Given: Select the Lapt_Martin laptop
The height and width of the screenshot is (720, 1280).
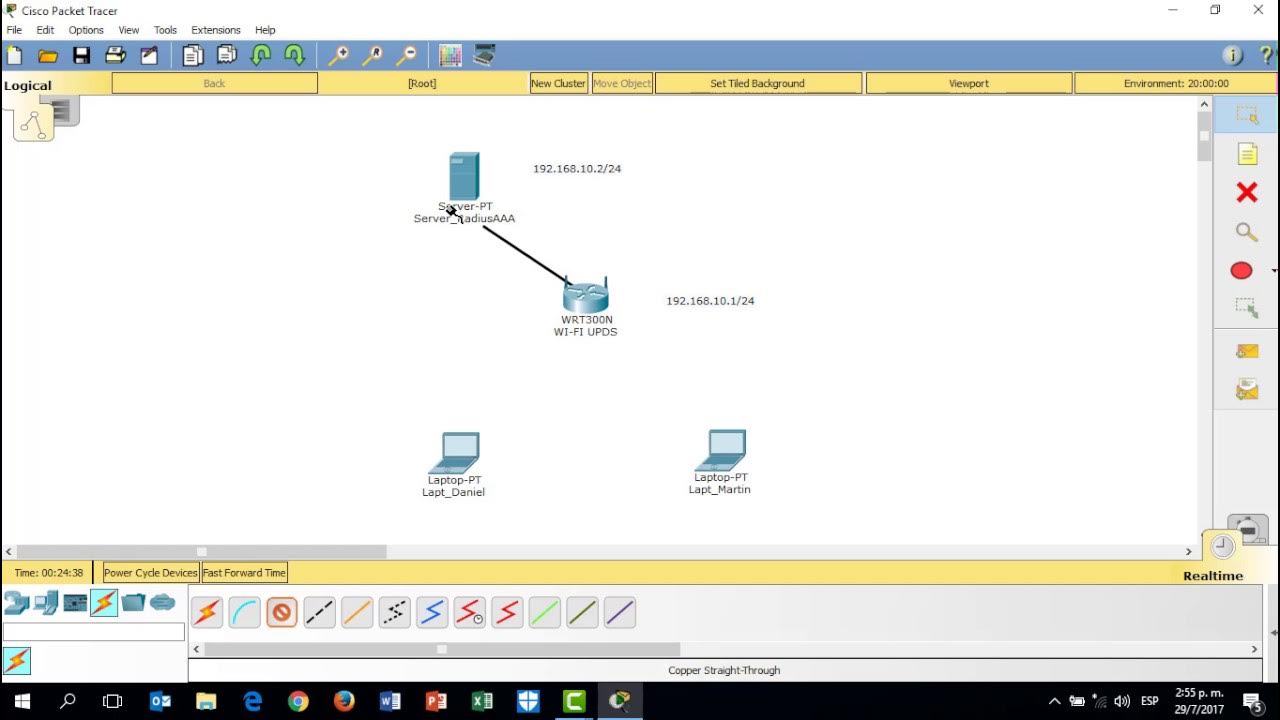Looking at the screenshot, I should click(x=721, y=450).
